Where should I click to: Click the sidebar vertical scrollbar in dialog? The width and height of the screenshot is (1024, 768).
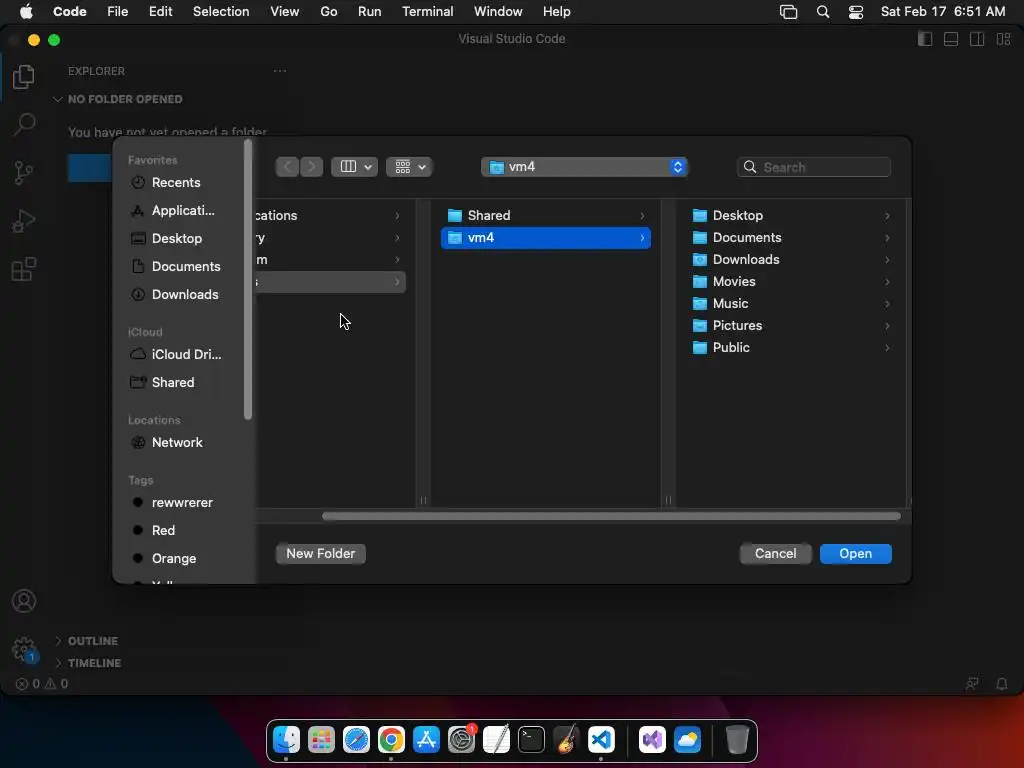click(x=248, y=280)
